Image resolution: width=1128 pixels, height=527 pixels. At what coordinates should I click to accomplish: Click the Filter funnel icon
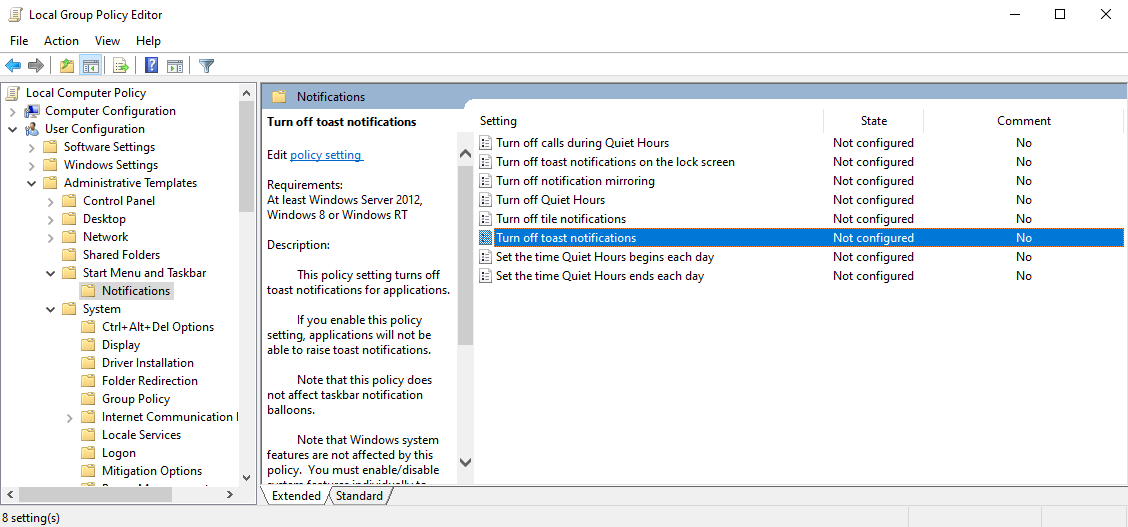206,66
